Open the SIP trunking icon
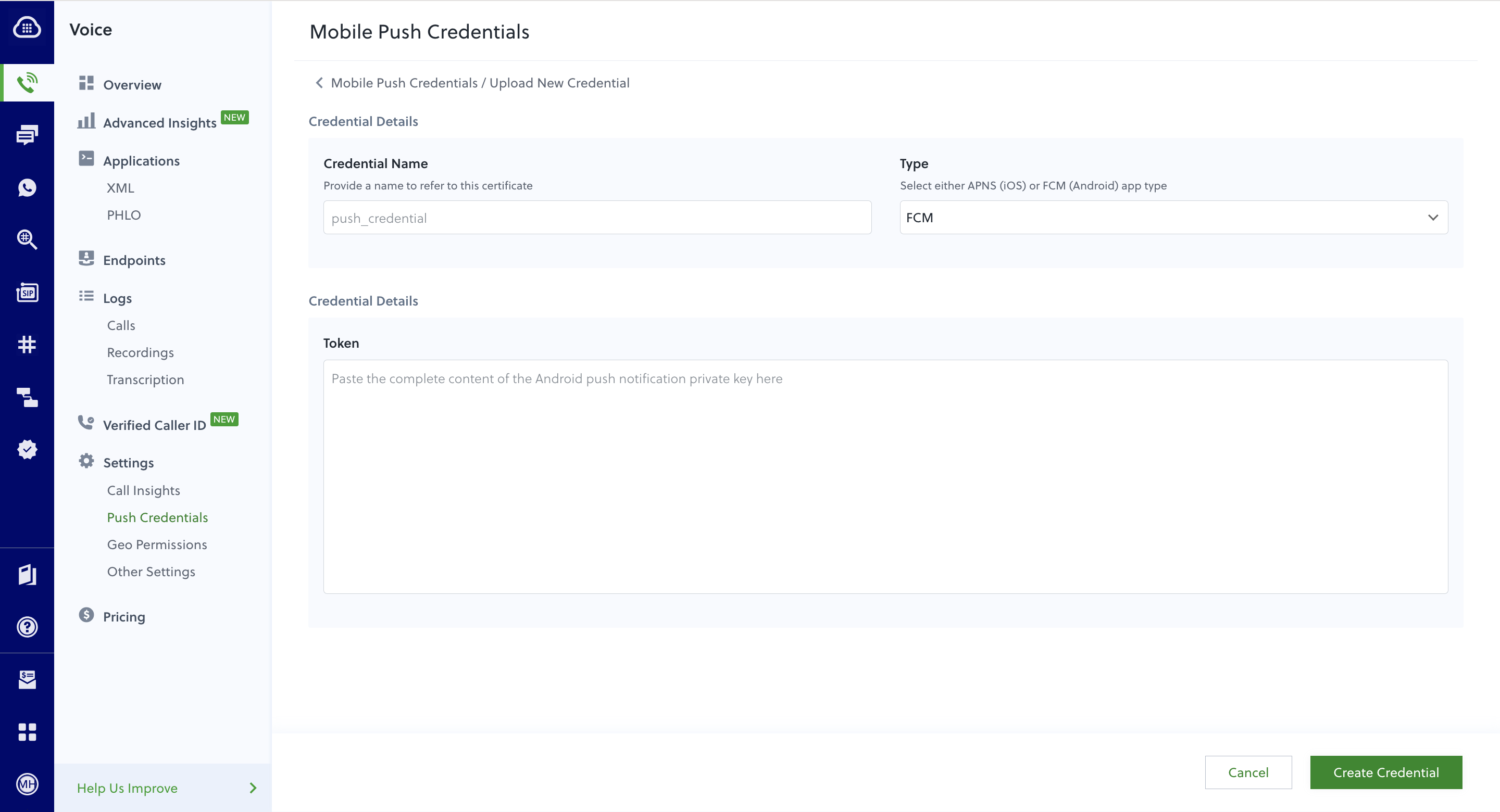The image size is (1500, 812). [27, 292]
